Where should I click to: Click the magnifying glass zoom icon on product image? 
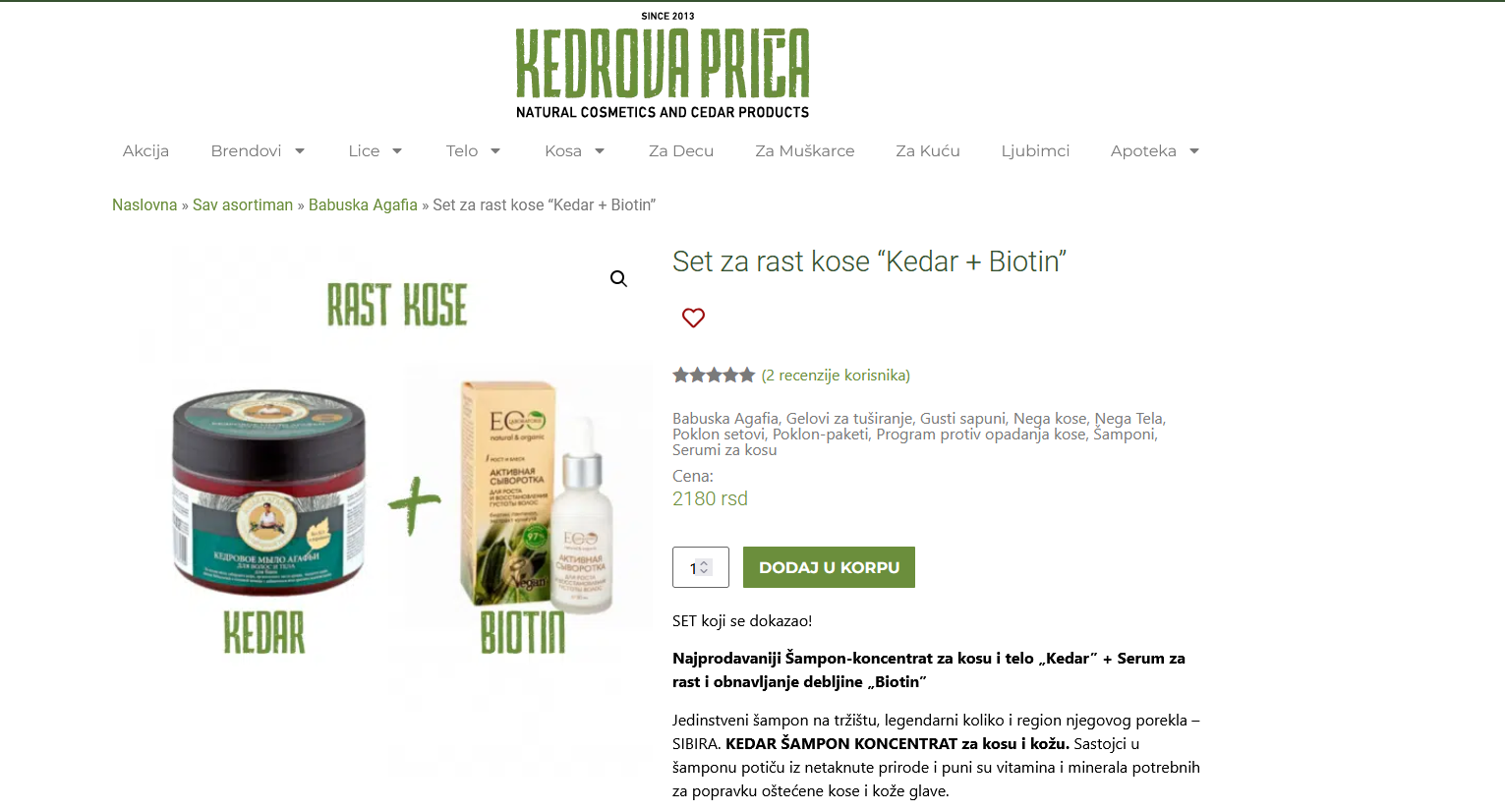point(618,279)
